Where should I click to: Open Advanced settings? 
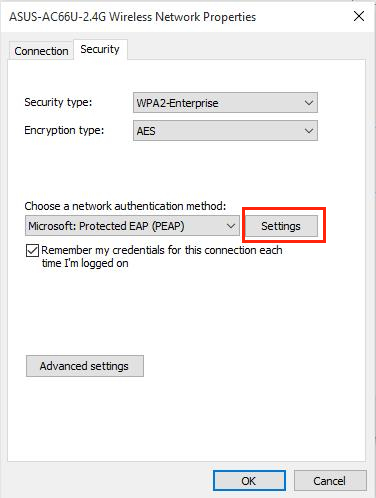coord(85,366)
